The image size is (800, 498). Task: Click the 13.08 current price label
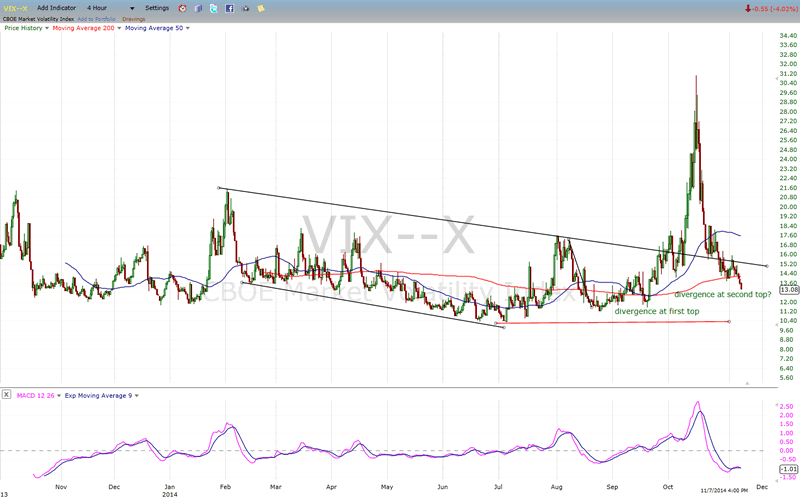point(789,289)
